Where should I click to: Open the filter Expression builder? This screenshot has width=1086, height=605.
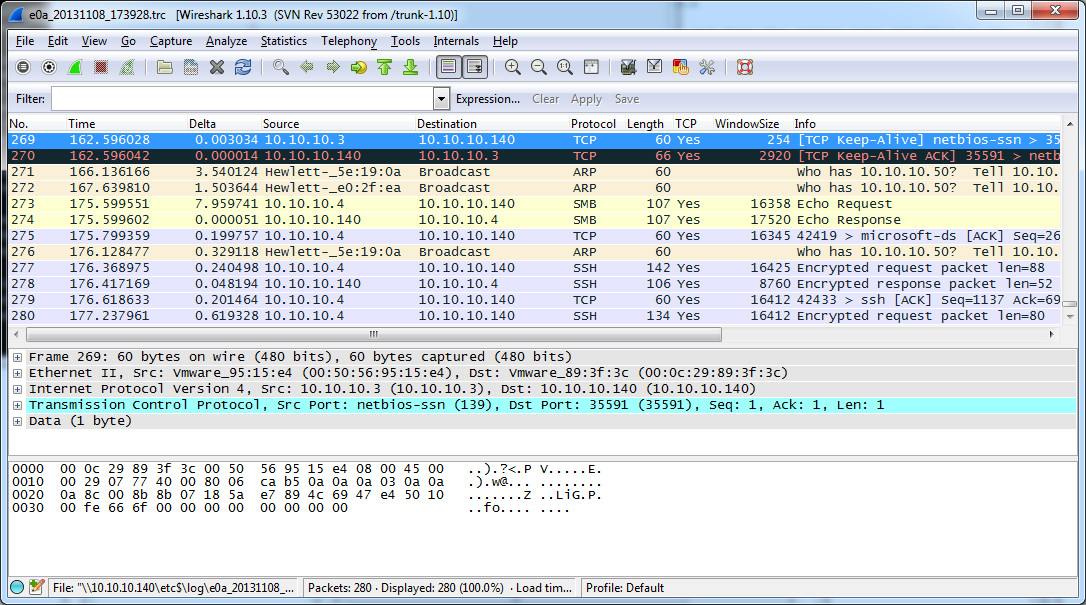pos(488,99)
